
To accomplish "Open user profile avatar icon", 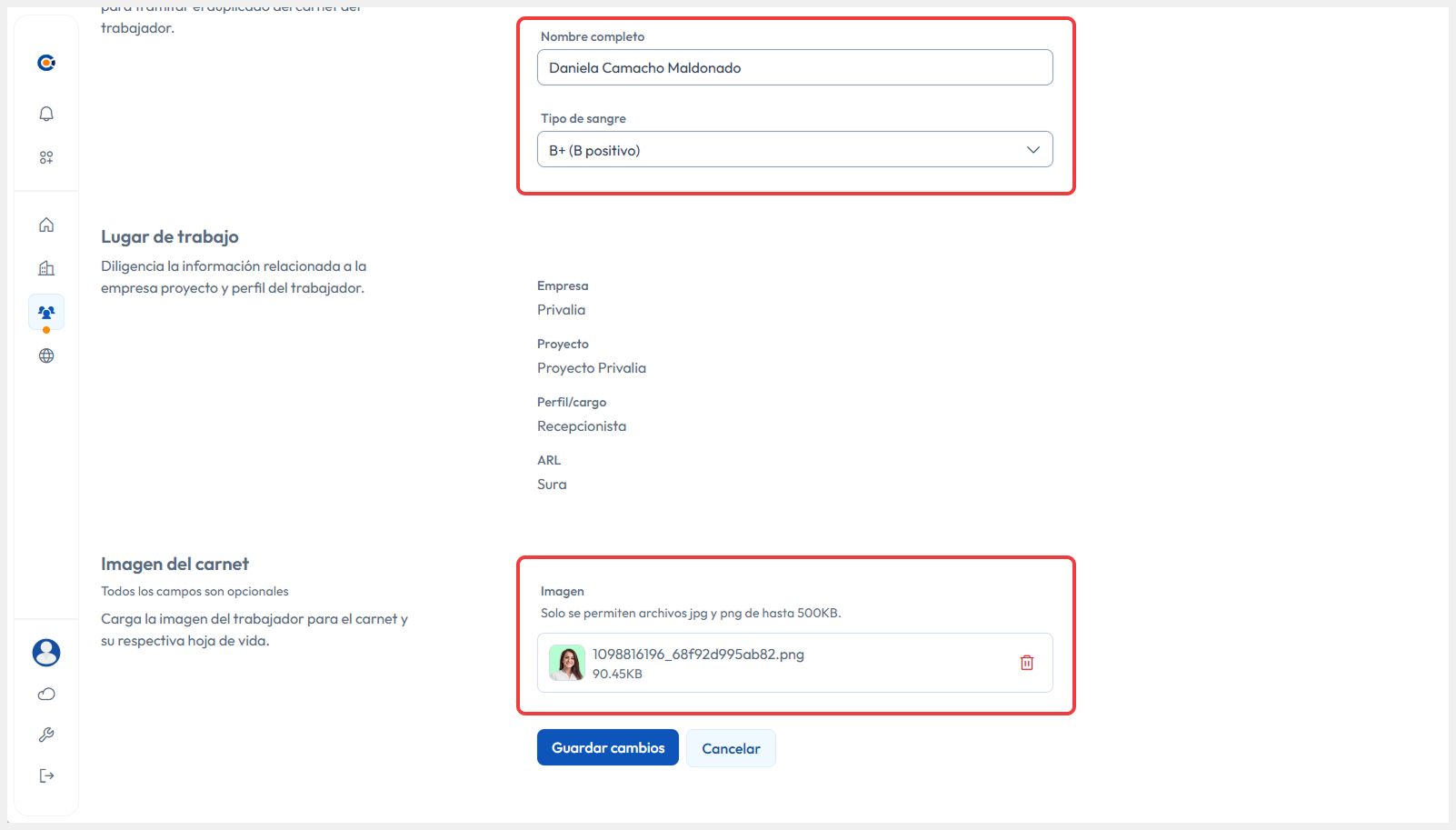I will [46, 652].
